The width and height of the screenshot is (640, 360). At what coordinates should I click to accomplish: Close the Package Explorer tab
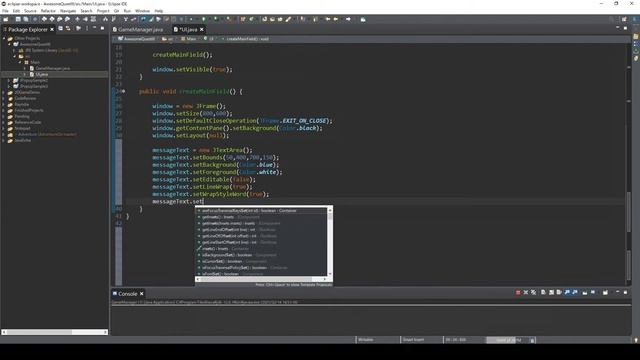(52, 29)
